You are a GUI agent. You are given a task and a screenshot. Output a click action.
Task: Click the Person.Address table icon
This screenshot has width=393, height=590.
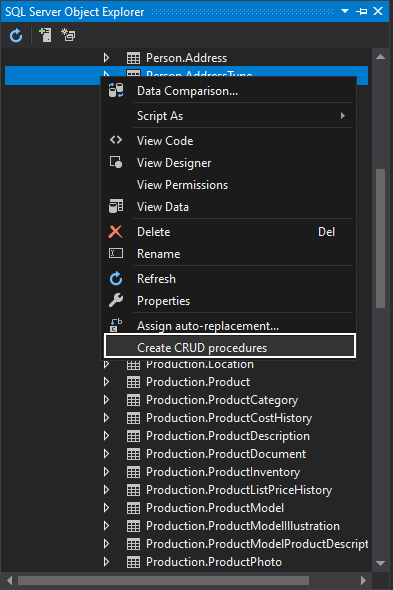[x=133, y=58]
